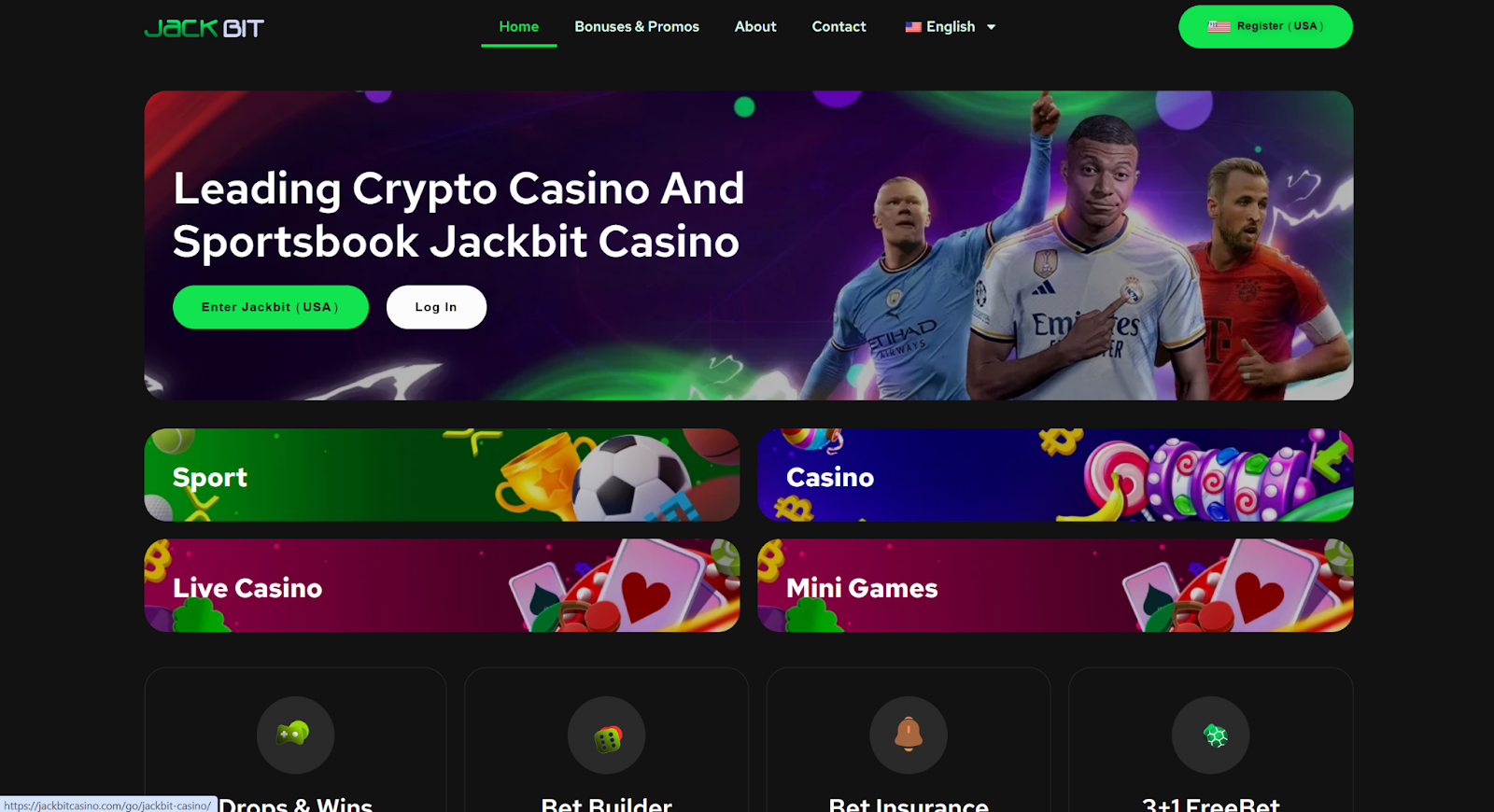The image size is (1494, 812).
Task: Open the Bonuses & Promos menu item
Action: [x=637, y=27]
